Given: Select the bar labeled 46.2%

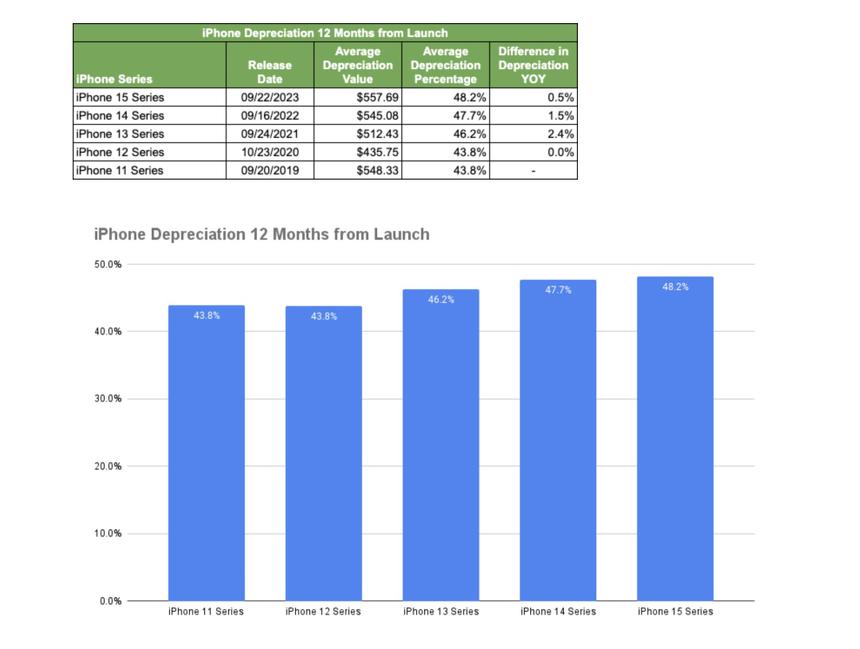Looking at the screenshot, I should click(x=441, y=445).
